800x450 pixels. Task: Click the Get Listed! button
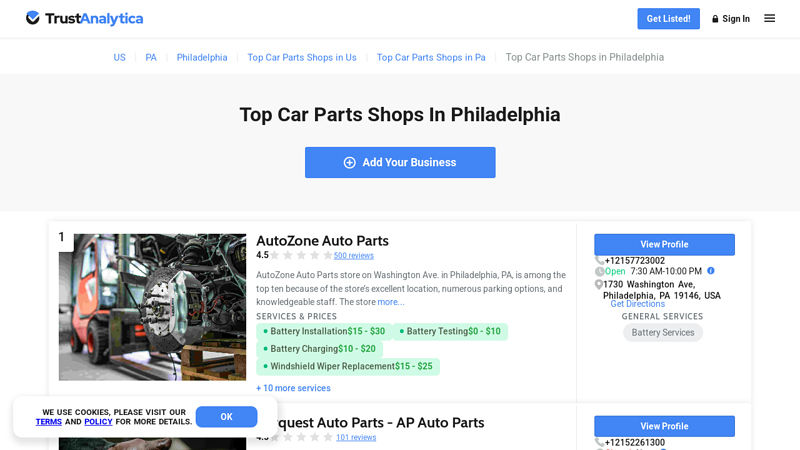click(x=668, y=19)
